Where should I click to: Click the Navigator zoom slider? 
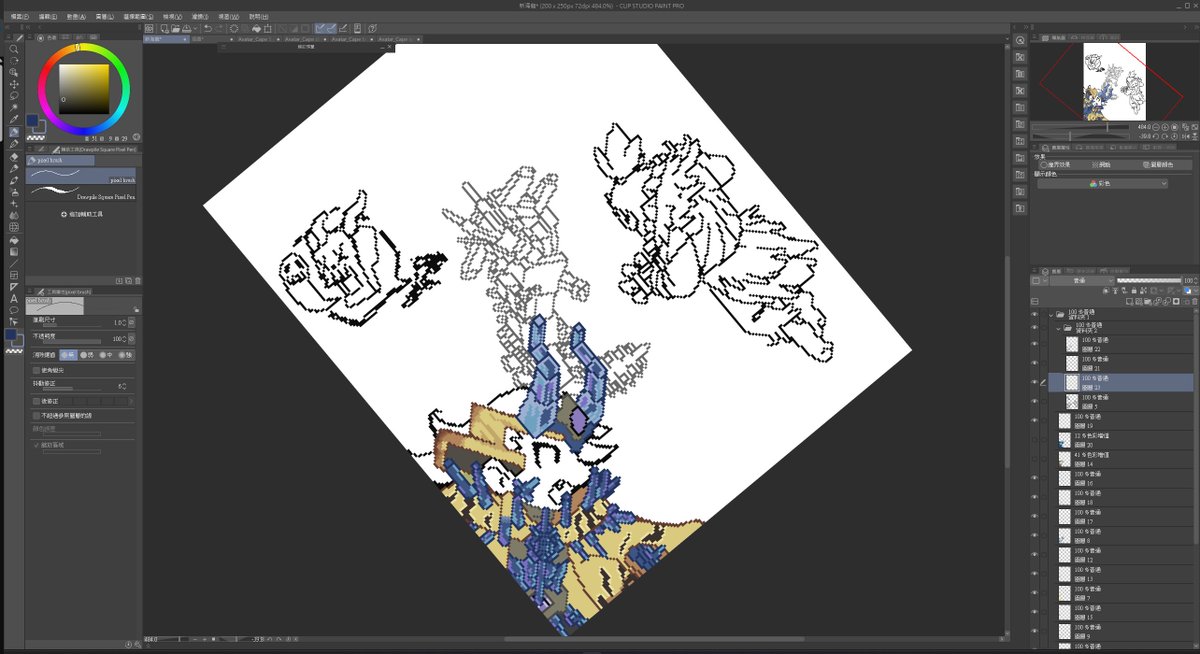click(1080, 127)
